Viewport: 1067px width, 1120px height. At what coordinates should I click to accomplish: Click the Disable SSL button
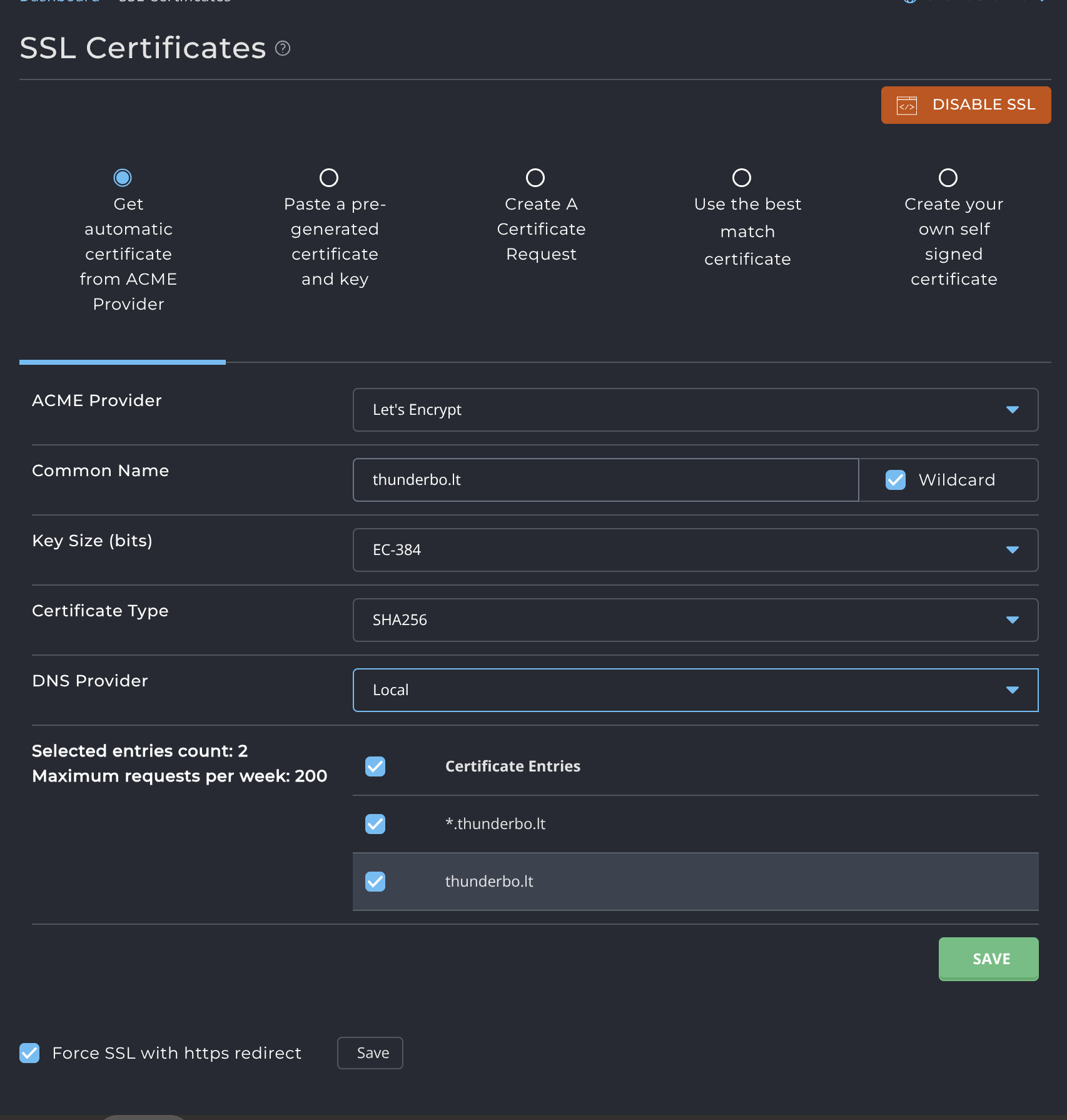(966, 105)
